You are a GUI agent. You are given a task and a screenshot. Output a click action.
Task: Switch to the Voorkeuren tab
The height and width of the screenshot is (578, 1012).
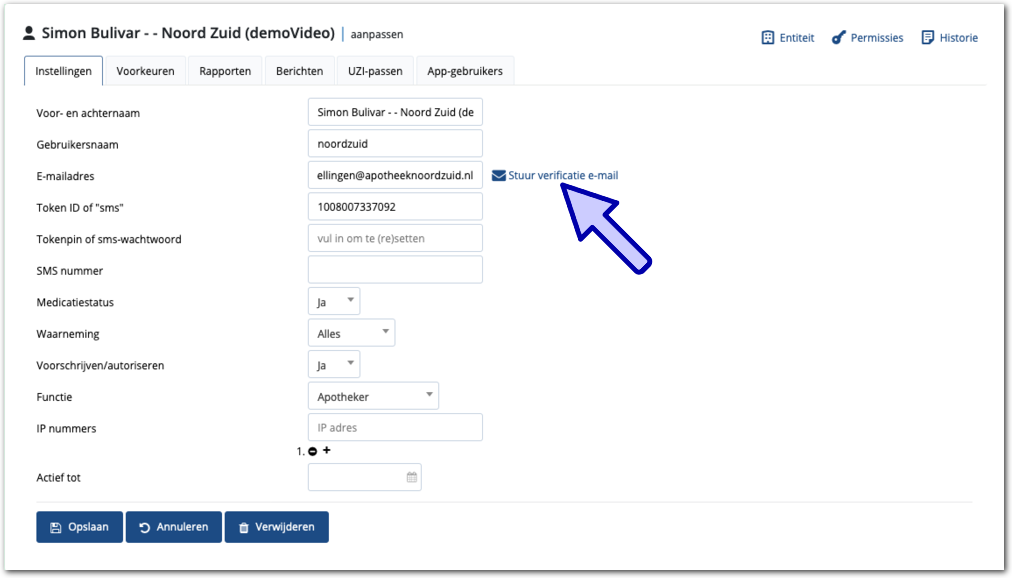coord(145,71)
